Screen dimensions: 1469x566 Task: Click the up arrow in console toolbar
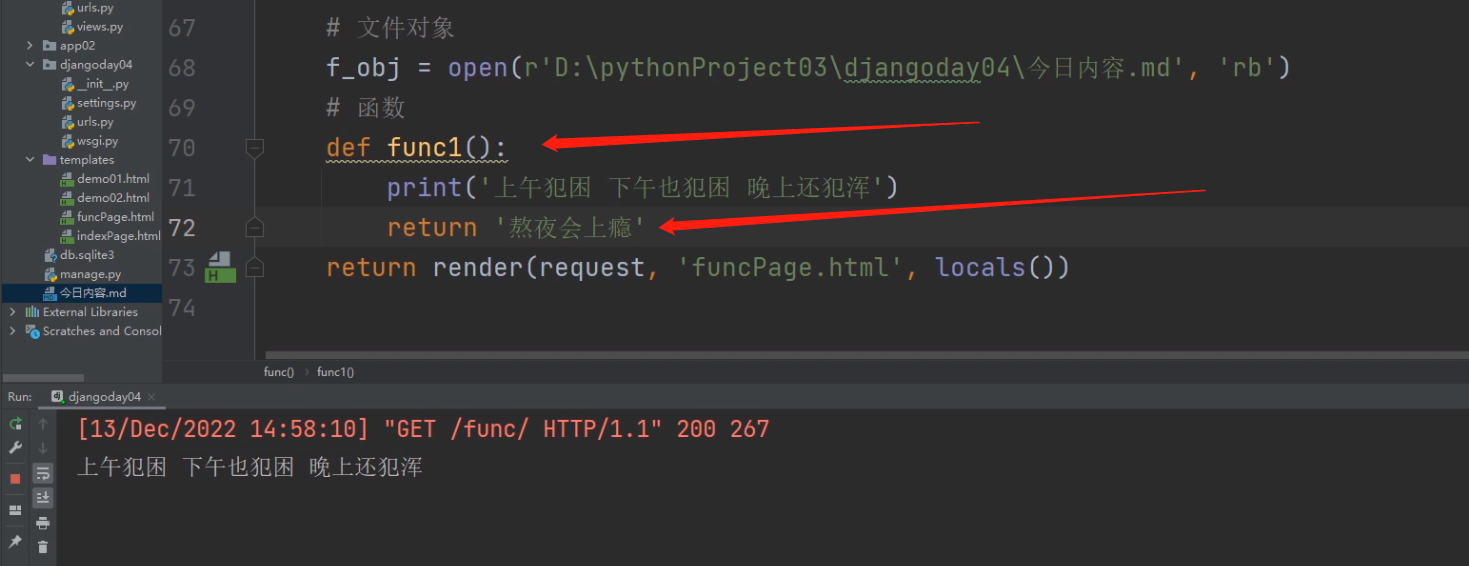coord(43,424)
